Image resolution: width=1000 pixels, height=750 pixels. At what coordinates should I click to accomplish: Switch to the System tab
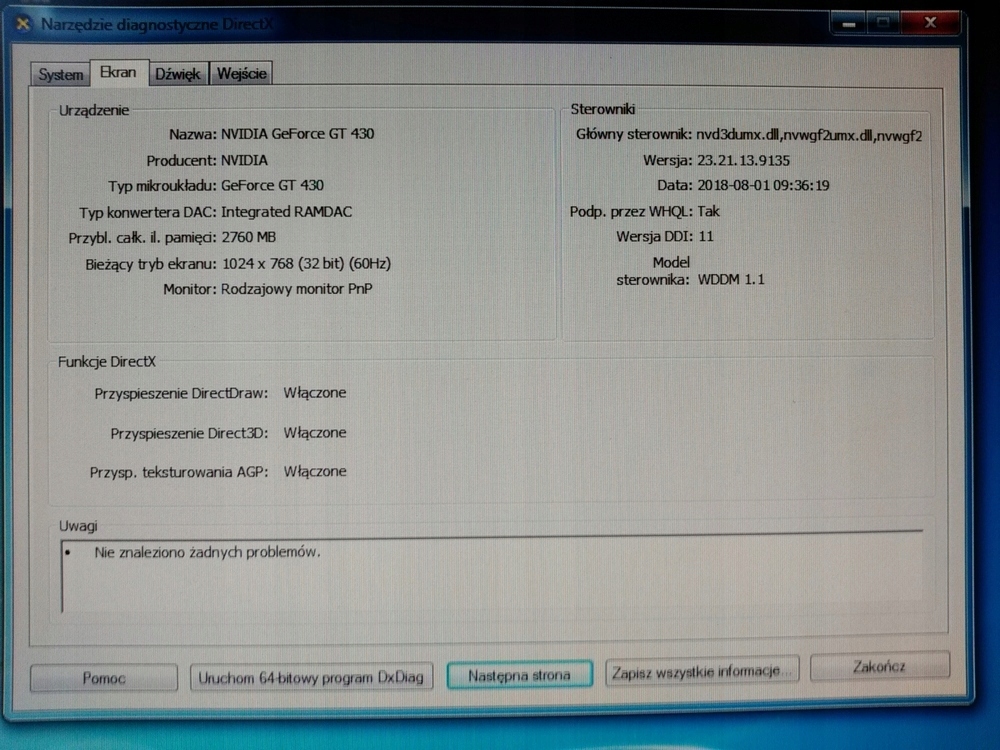point(61,75)
